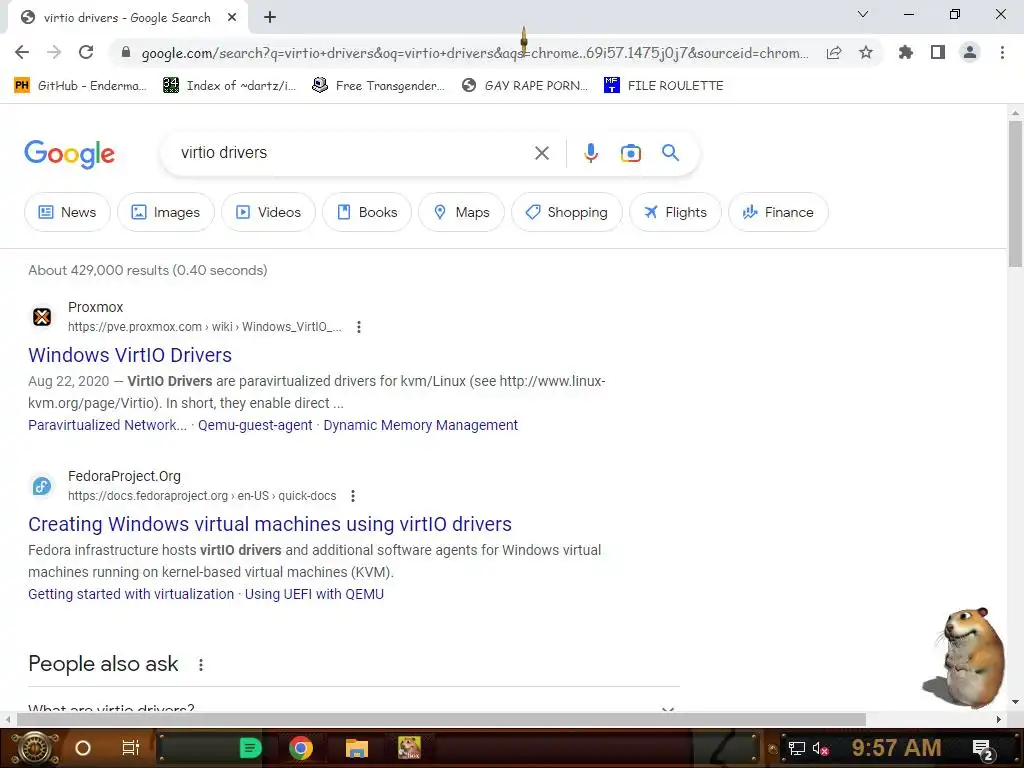
Task: Open the Chrome extensions puzzle menu
Action: pos(905,52)
